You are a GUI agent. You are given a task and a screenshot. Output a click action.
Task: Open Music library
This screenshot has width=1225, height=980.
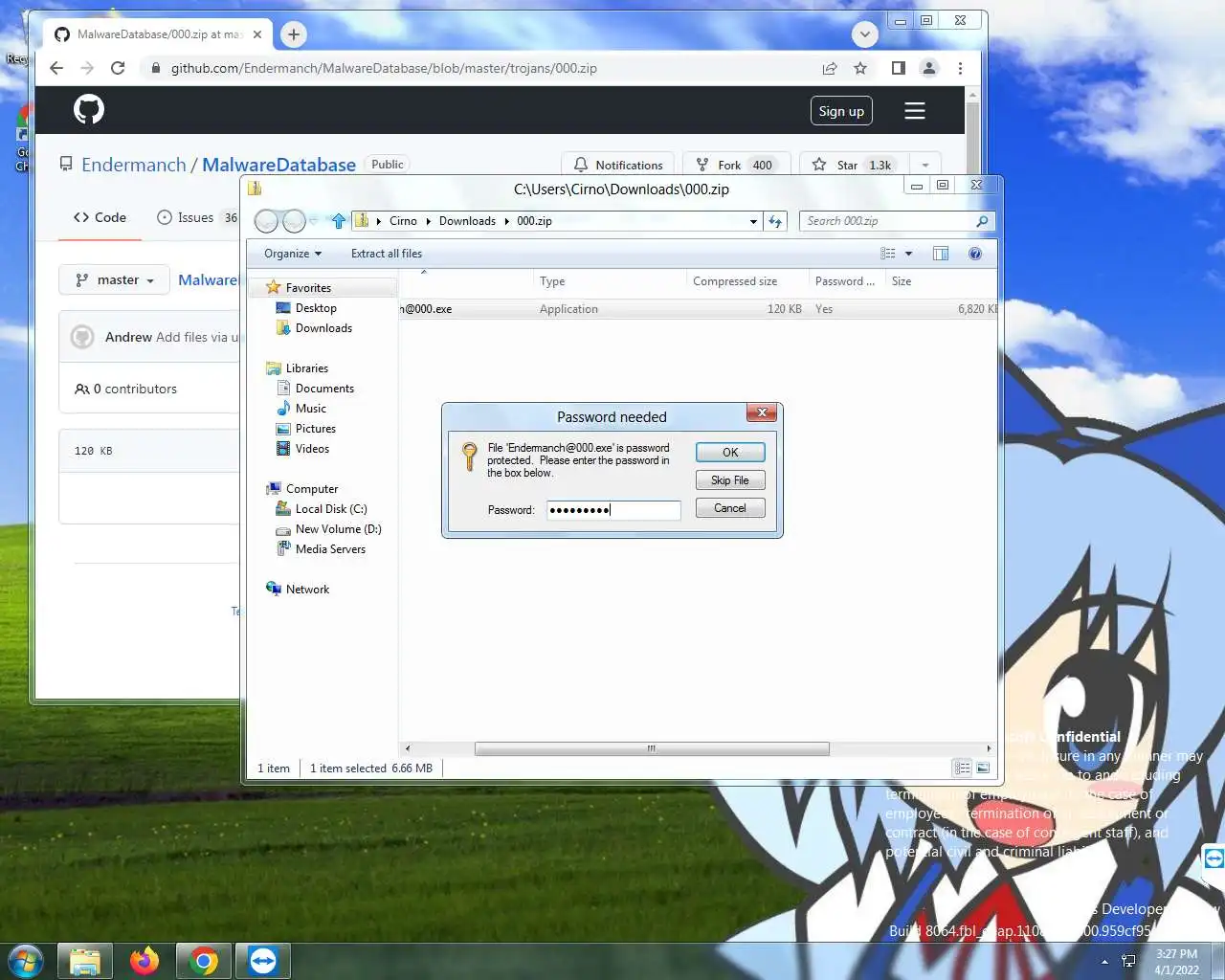coord(310,409)
